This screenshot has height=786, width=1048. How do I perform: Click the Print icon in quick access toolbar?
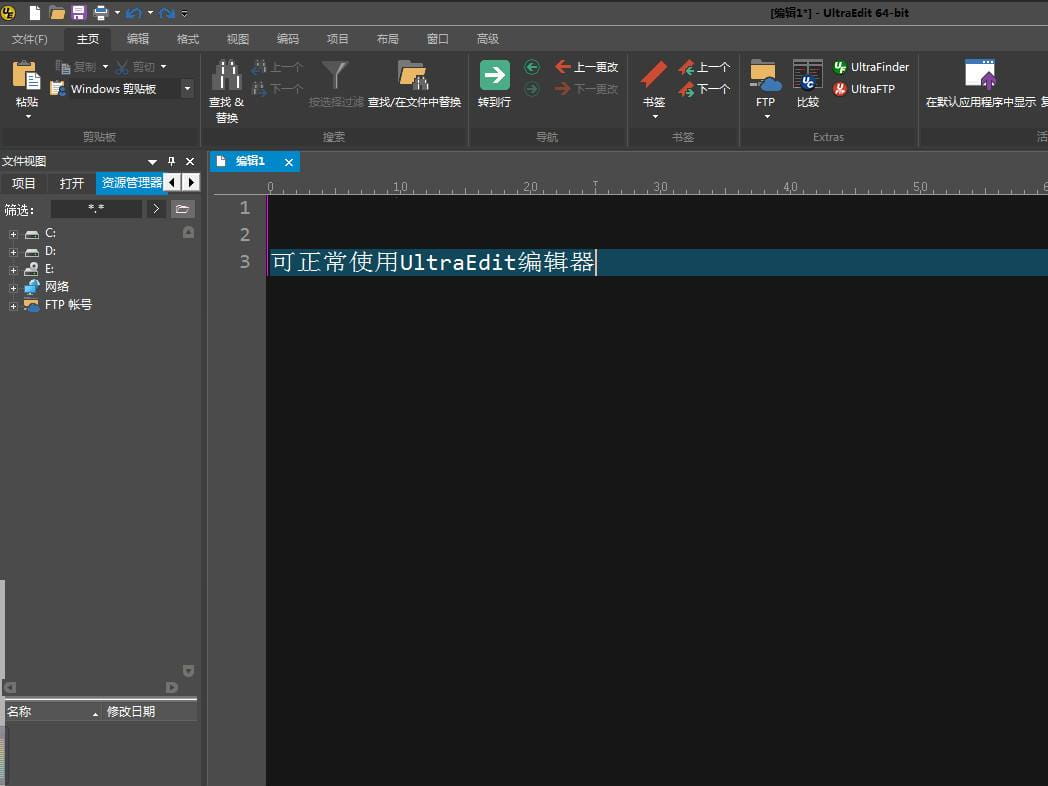pos(100,12)
